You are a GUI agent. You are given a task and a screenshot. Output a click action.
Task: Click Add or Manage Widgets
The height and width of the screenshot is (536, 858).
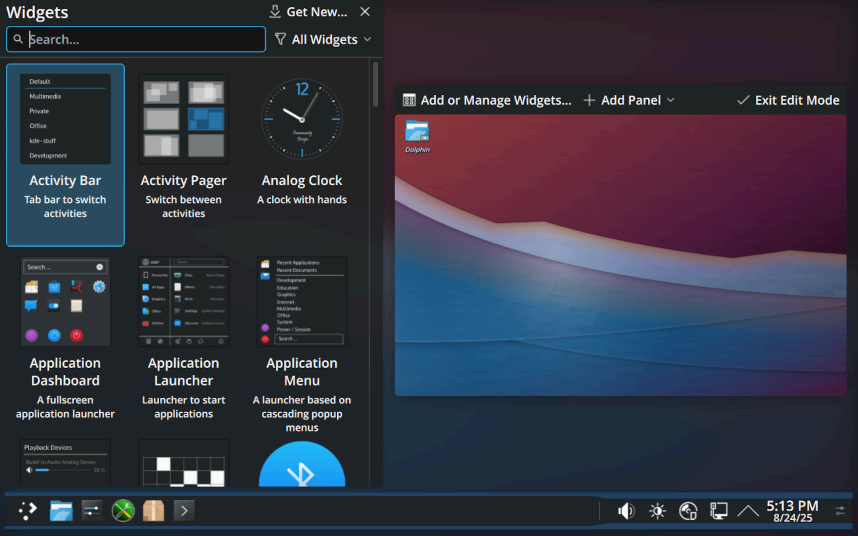(x=487, y=100)
